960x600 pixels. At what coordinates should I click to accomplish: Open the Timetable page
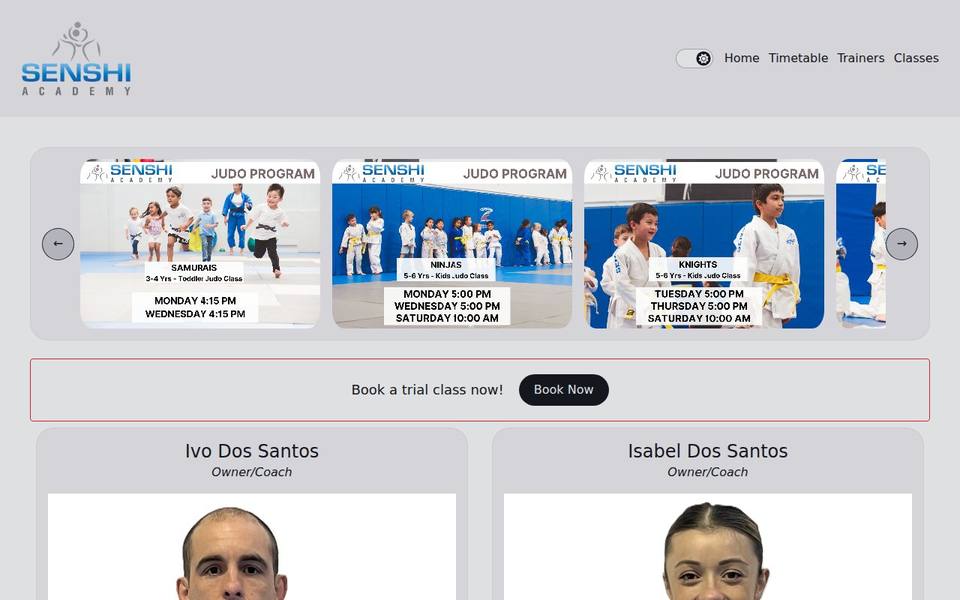click(x=798, y=58)
